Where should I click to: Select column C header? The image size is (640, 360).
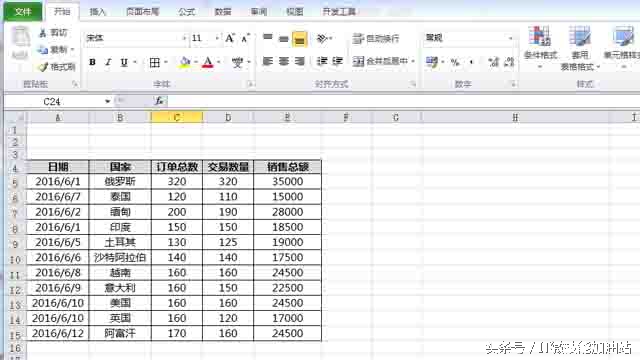click(x=177, y=118)
